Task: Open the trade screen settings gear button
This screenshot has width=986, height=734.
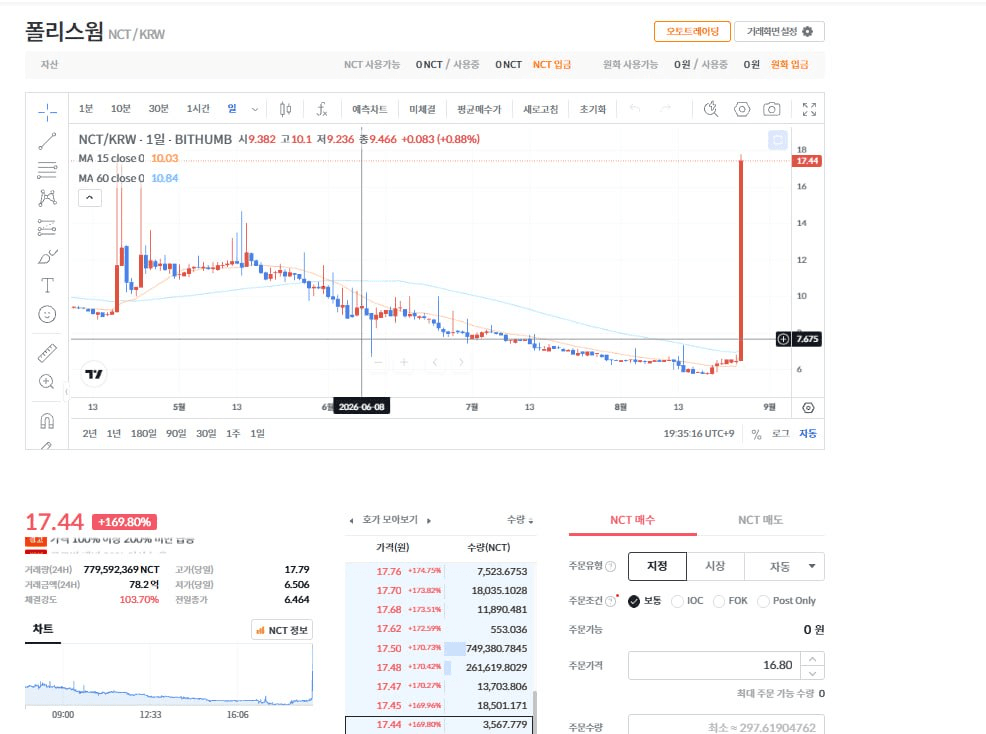Action: (x=779, y=31)
